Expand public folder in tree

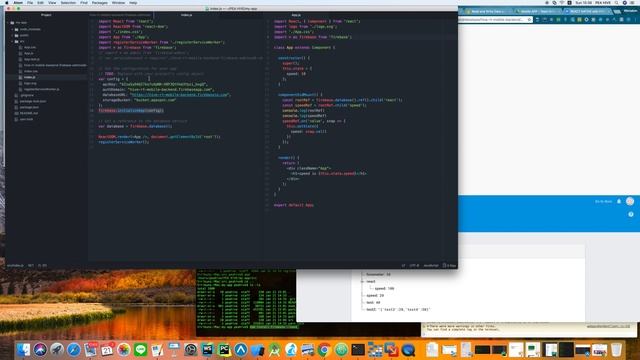coord(13,36)
